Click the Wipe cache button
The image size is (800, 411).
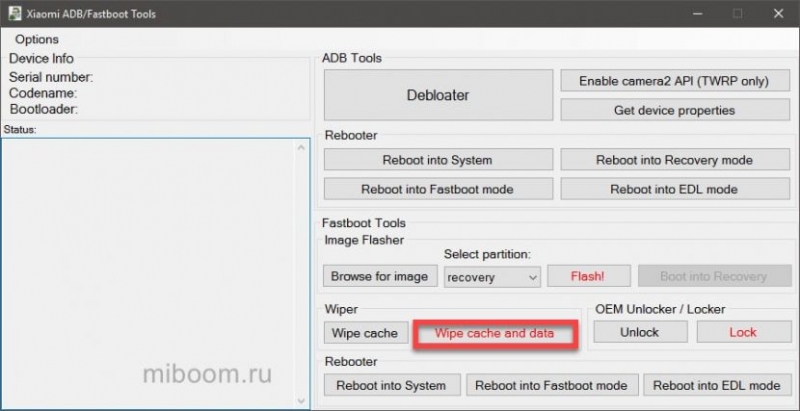pyautogui.click(x=366, y=333)
